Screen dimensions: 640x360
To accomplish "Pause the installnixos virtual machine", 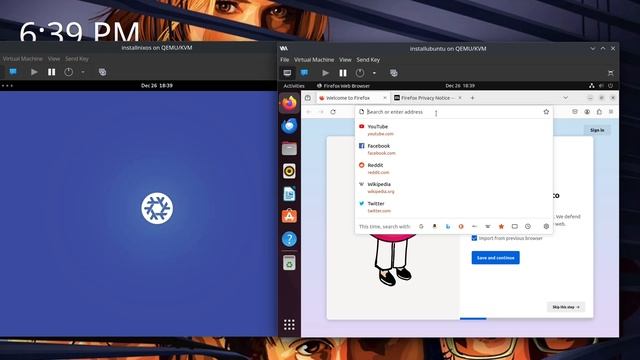I will click(51, 72).
